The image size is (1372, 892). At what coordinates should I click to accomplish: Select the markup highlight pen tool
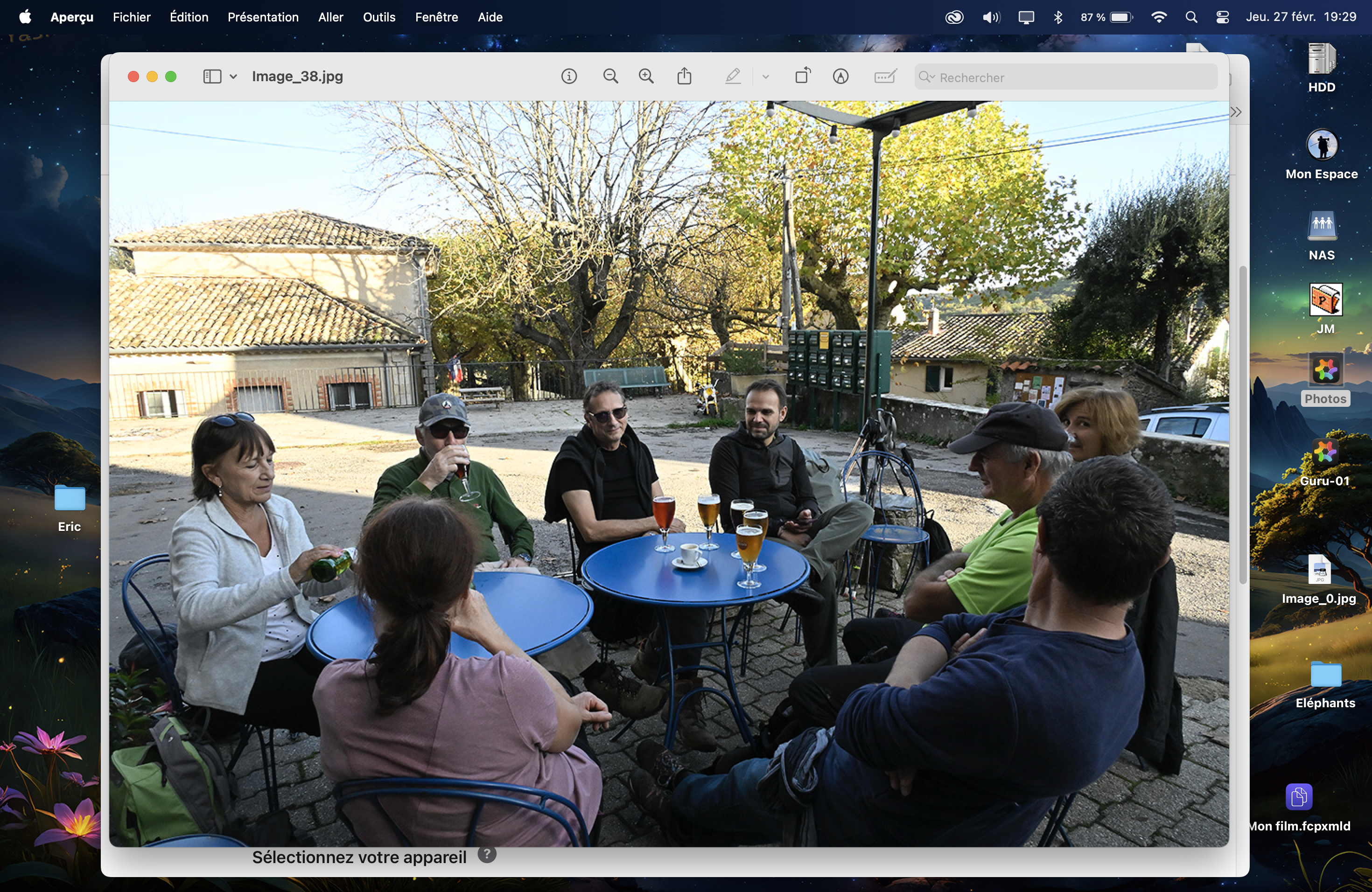point(732,77)
